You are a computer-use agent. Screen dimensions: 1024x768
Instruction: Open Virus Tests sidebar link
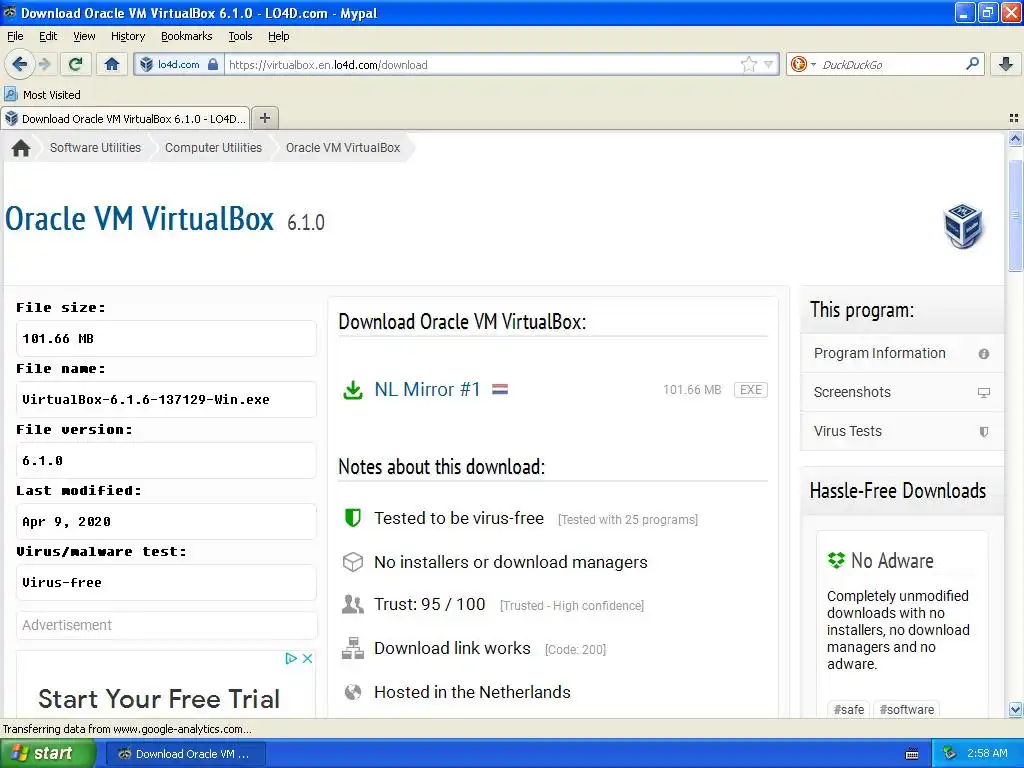(x=901, y=431)
